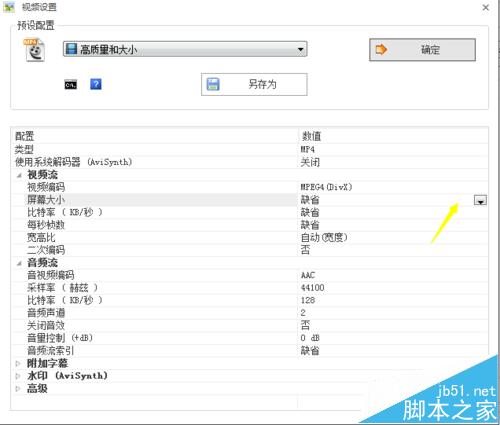
Task: Click the app icon in the title bar
Action: pos(9,7)
